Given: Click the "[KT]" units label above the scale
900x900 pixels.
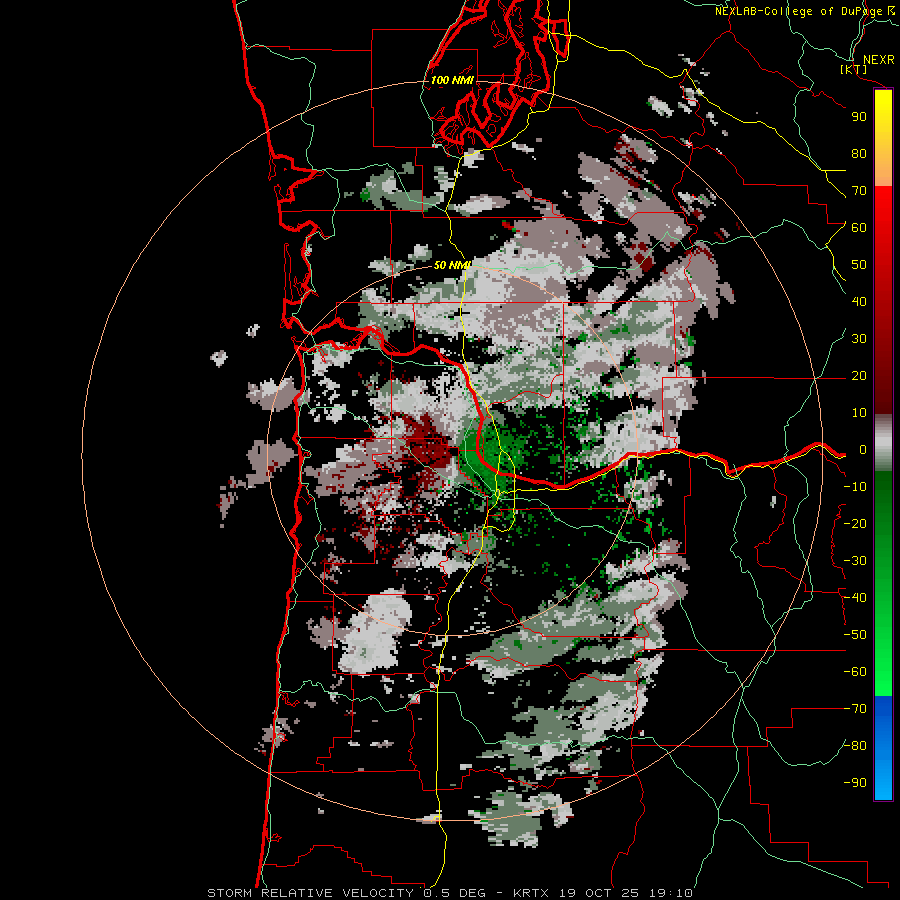Looking at the screenshot, I should click(x=854, y=69).
